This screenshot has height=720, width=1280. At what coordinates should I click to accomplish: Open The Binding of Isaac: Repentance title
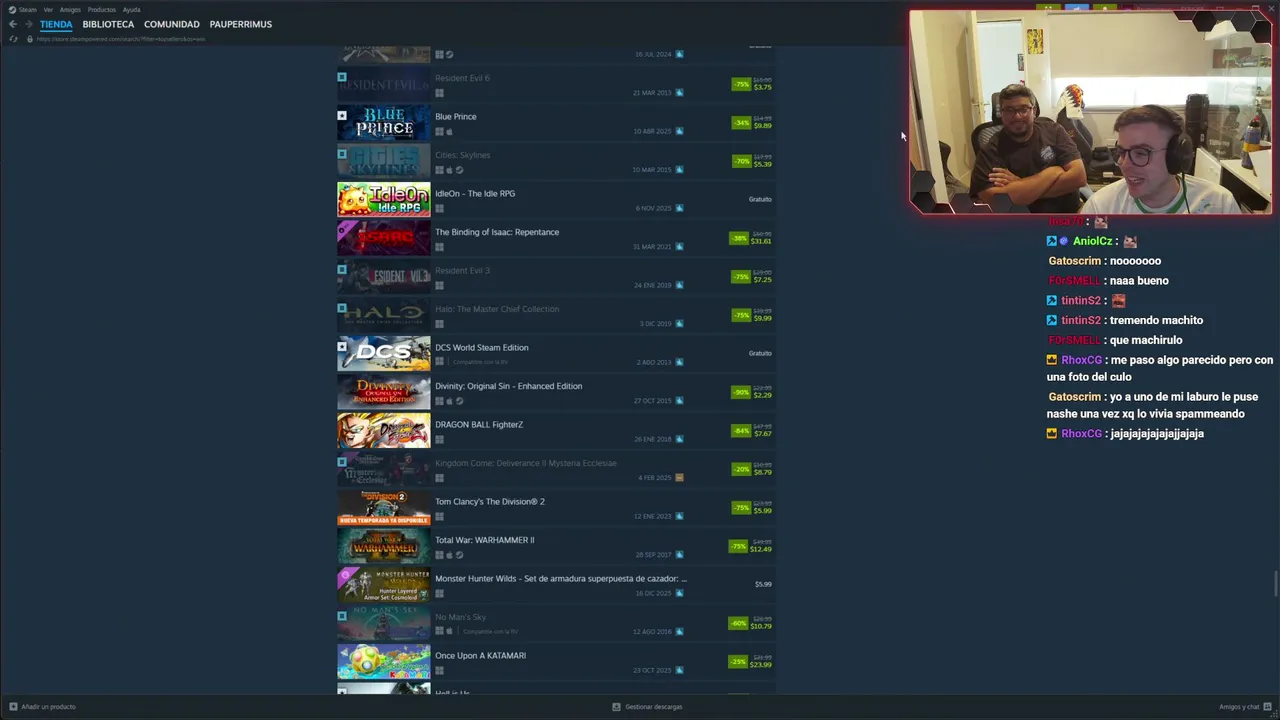[497, 232]
